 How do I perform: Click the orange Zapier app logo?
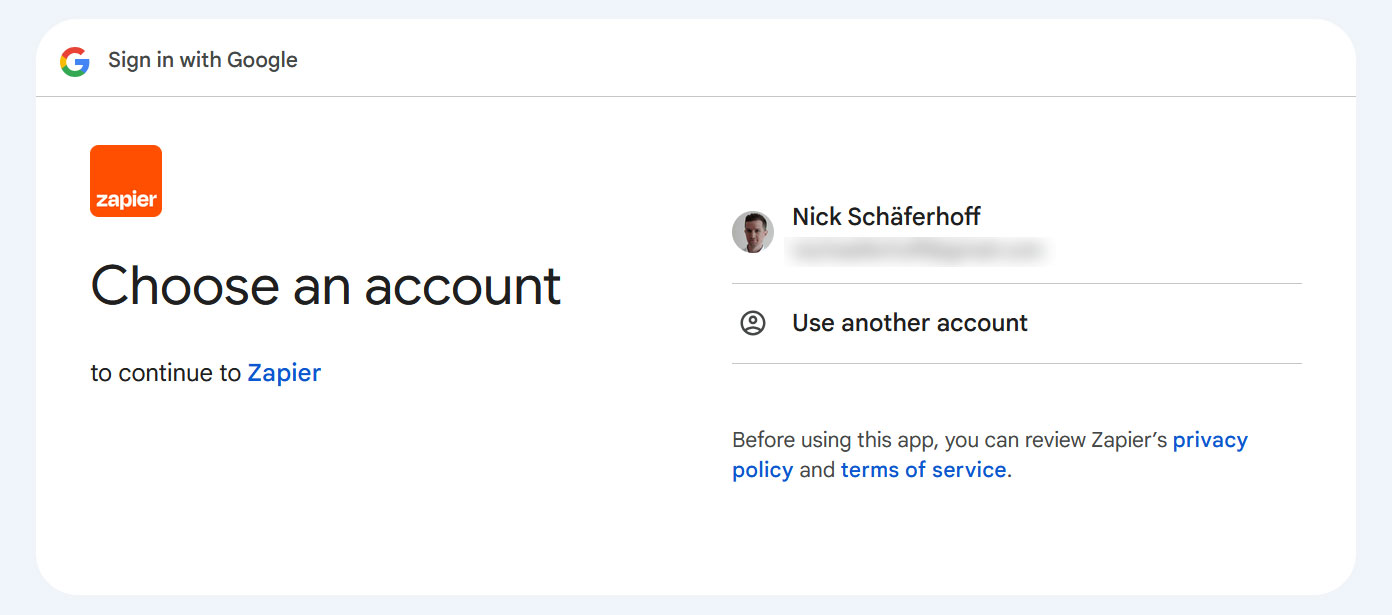click(x=126, y=181)
